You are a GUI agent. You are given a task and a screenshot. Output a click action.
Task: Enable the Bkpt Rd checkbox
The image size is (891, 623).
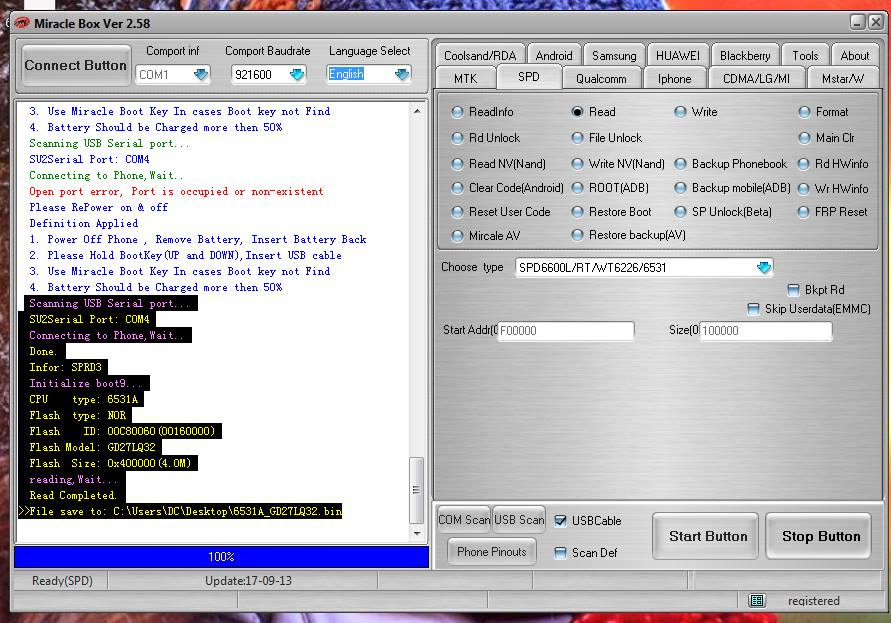793,290
